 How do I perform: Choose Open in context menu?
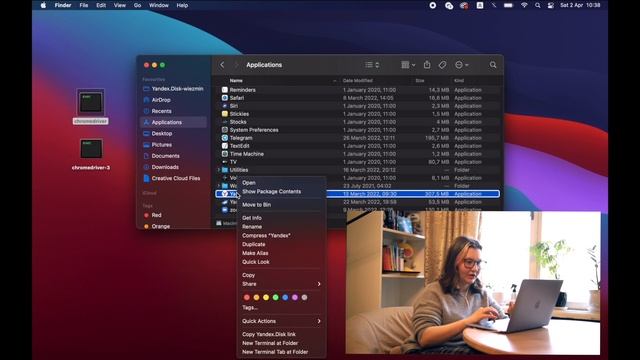point(281,183)
